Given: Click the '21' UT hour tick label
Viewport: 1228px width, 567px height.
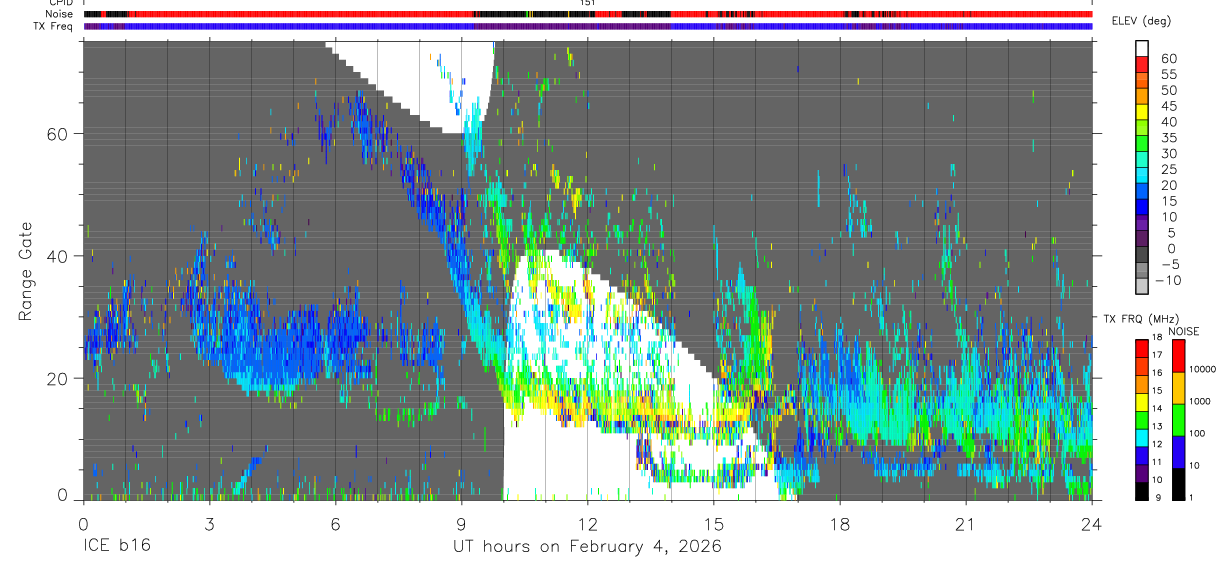Looking at the screenshot, I should [x=966, y=524].
